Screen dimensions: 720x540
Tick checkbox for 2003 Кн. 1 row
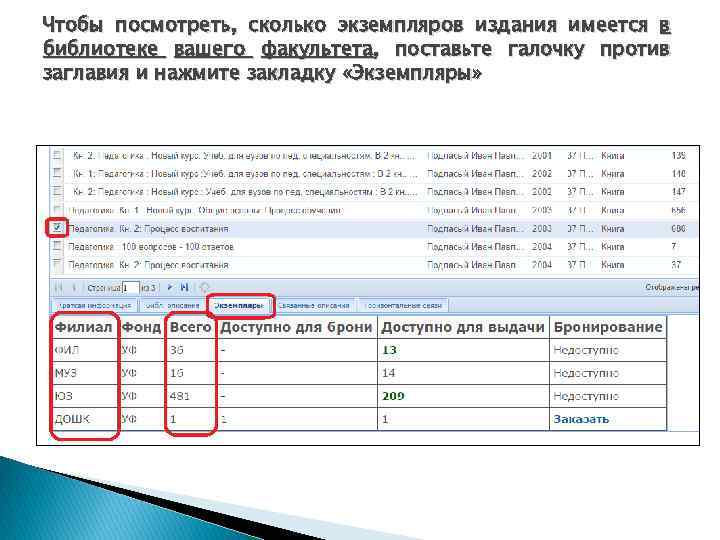pyautogui.click(x=57, y=209)
